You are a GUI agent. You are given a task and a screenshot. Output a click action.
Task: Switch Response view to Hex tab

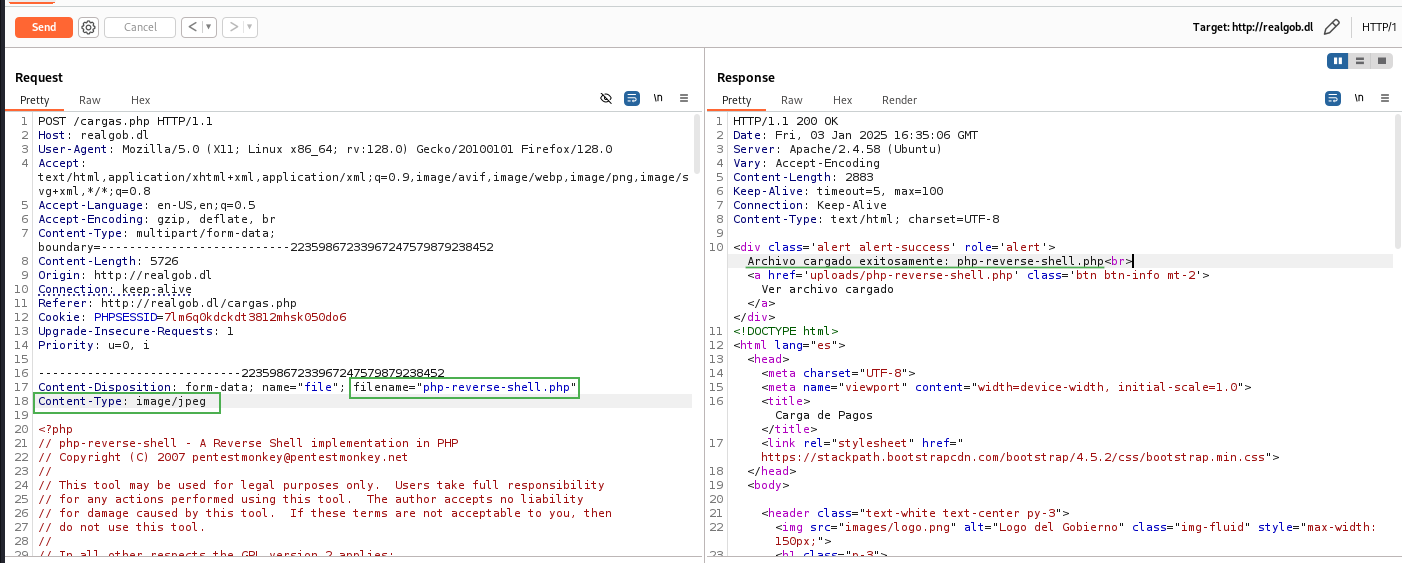click(x=843, y=100)
